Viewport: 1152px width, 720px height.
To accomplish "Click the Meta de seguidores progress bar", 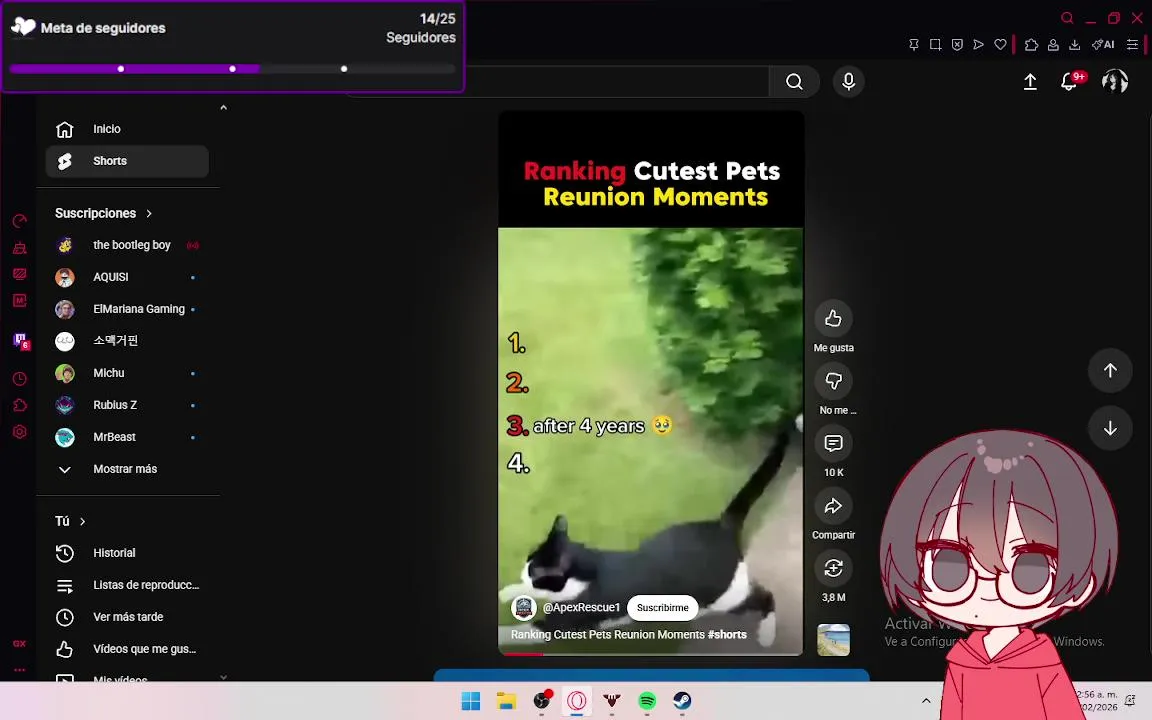I will 232,69.
